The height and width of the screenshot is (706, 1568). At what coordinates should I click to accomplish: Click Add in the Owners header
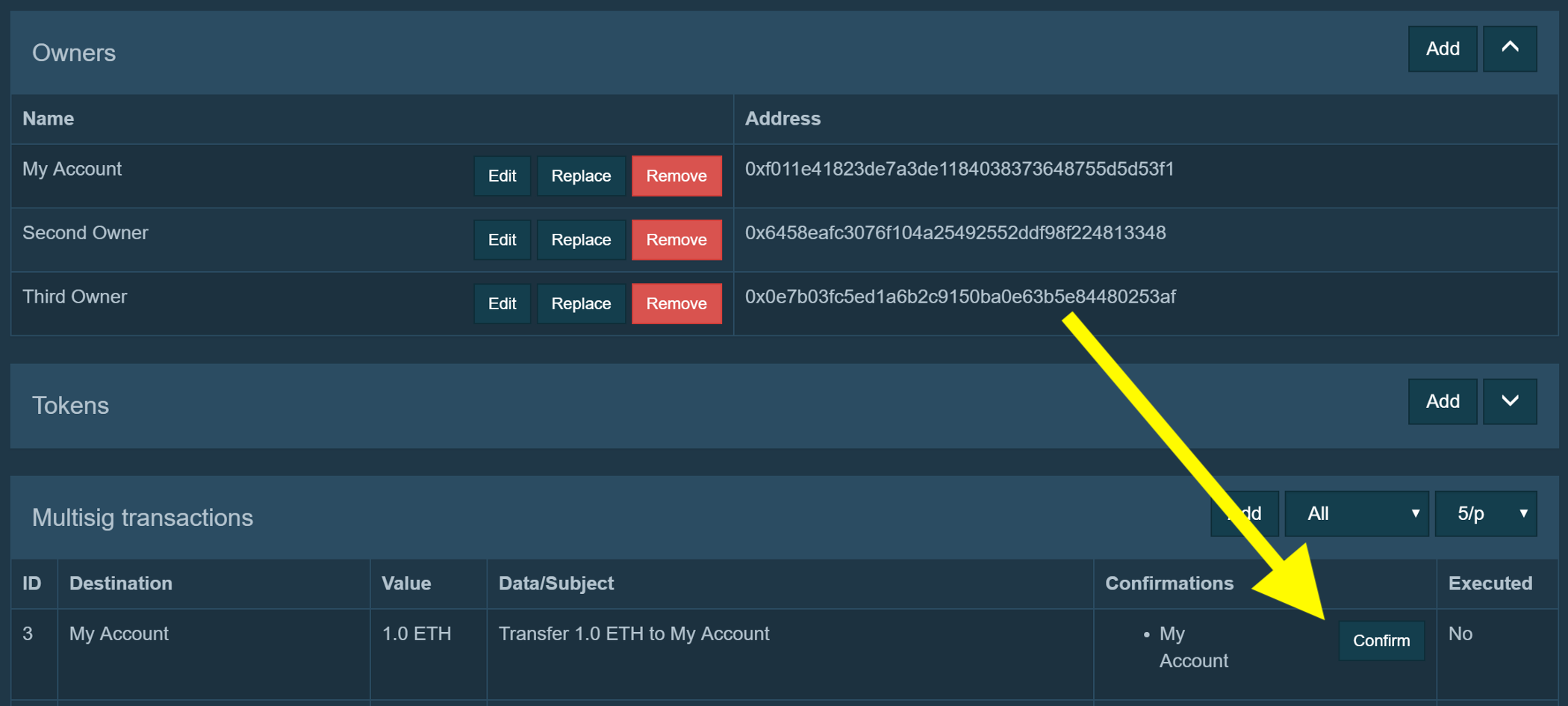point(1442,49)
